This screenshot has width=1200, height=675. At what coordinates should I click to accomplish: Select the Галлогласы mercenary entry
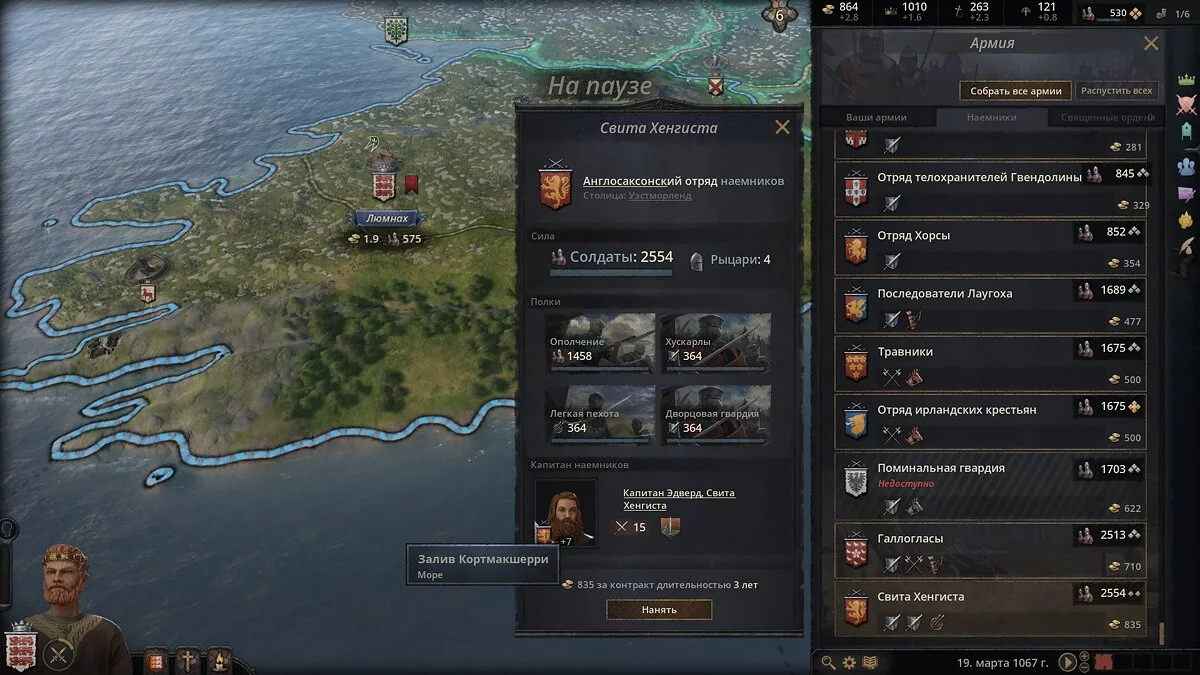tap(991, 550)
